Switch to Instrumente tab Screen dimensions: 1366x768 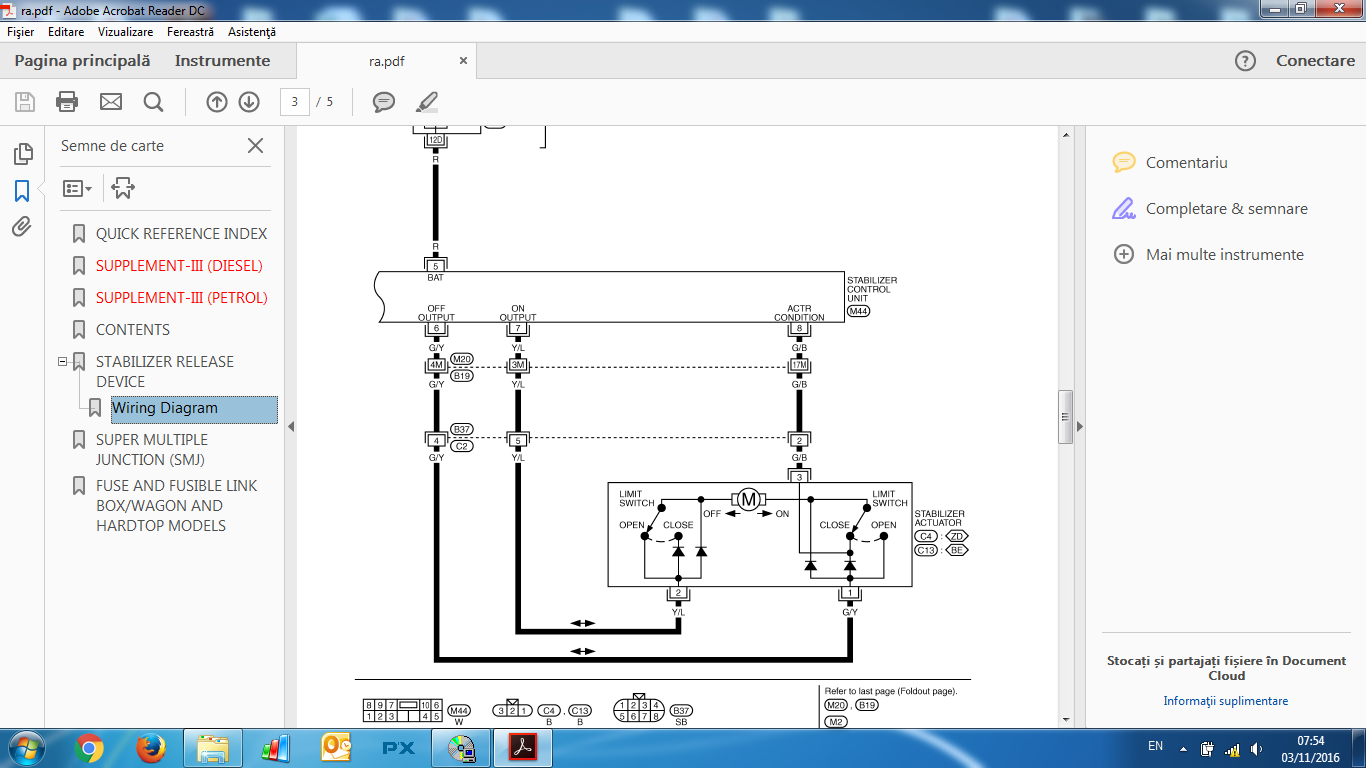point(222,61)
